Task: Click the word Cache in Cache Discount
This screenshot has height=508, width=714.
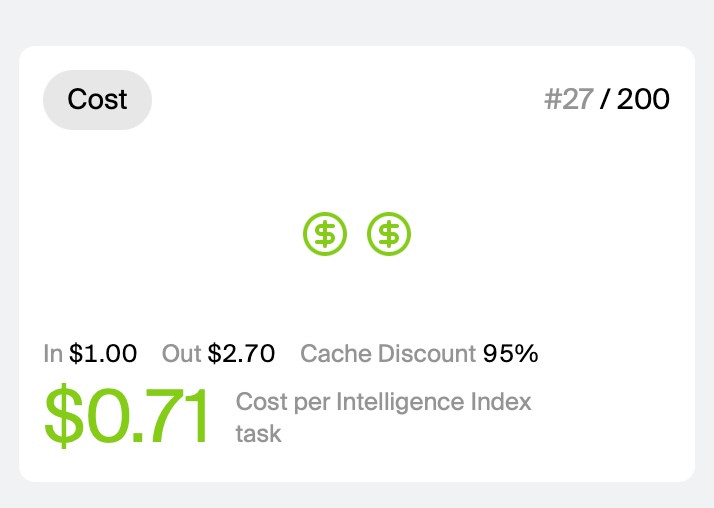Action: click(336, 353)
